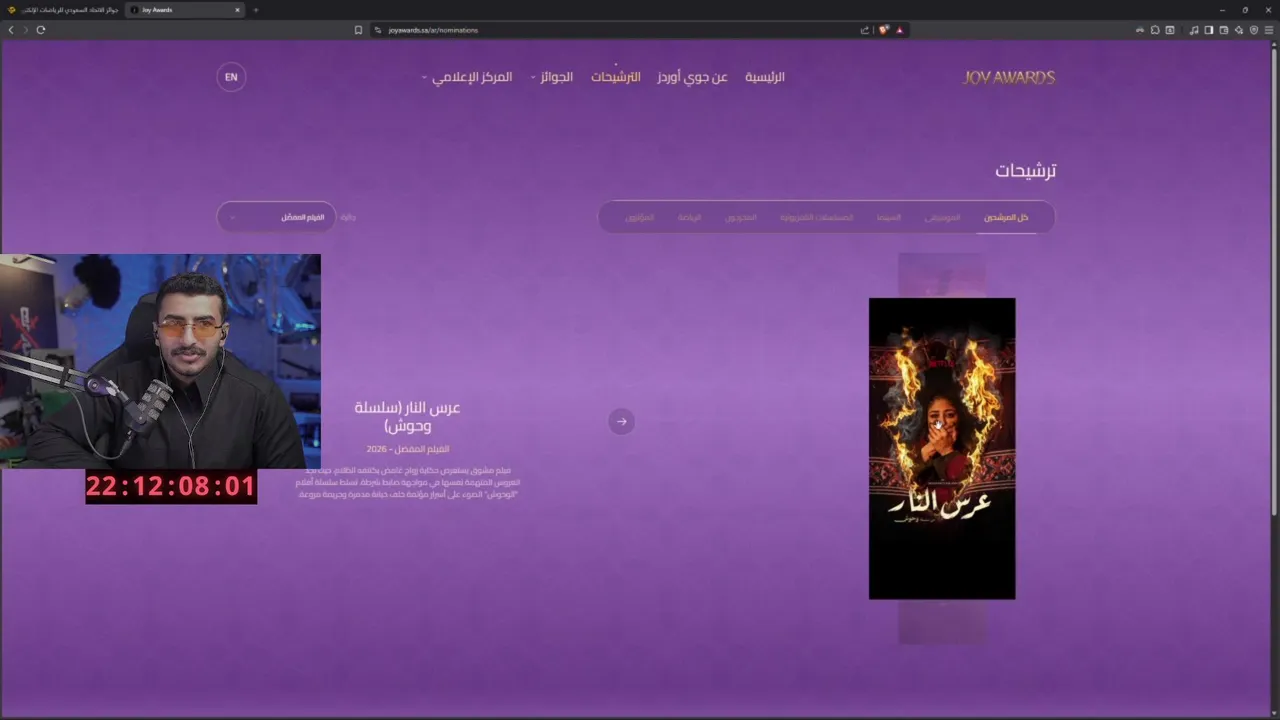This screenshot has width=1280, height=720.
Task: Open the media control music note icon
Action: (x=1194, y=30)
